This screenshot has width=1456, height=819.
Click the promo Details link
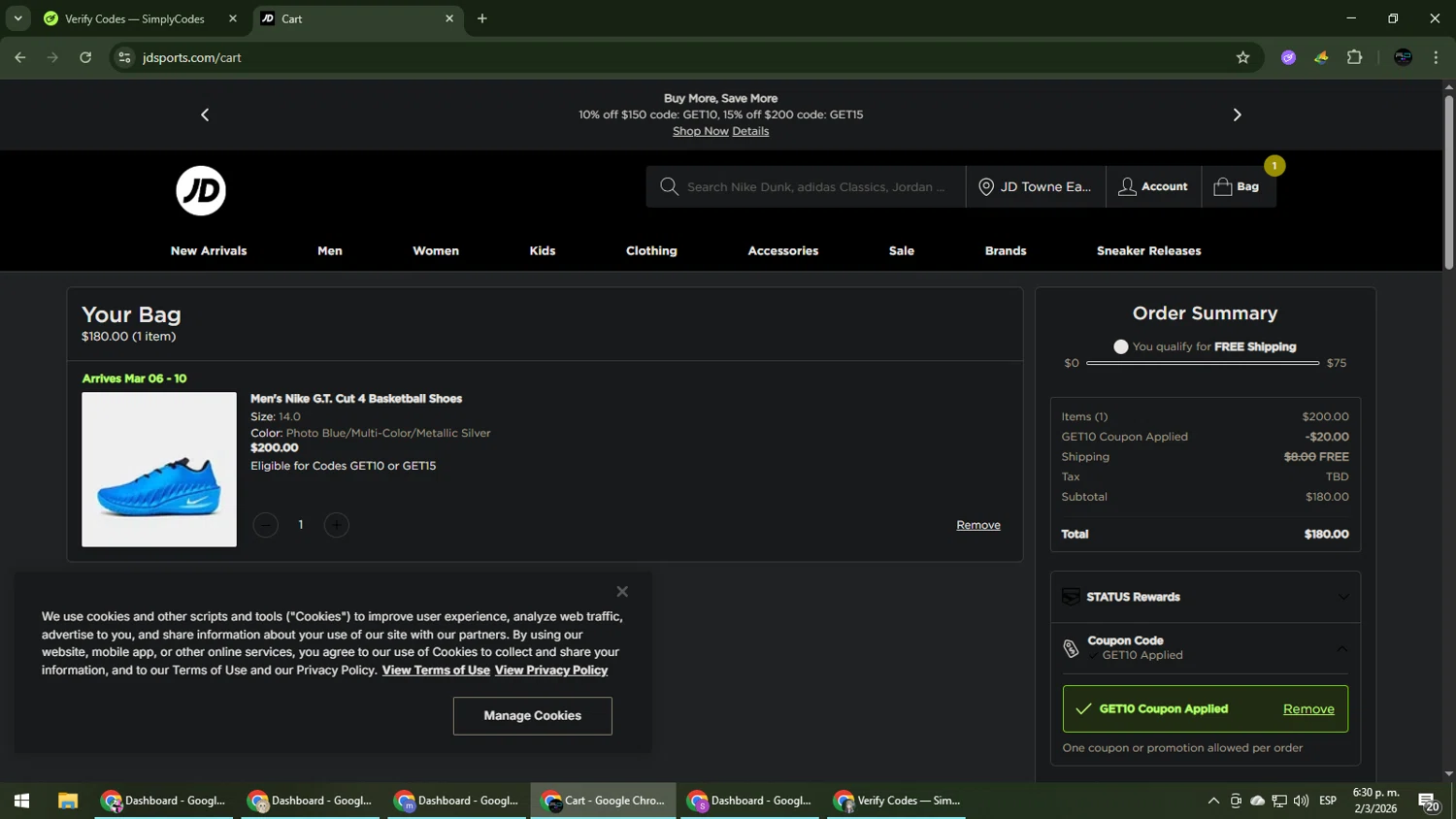pyautogui.click(x=750, y=131)
